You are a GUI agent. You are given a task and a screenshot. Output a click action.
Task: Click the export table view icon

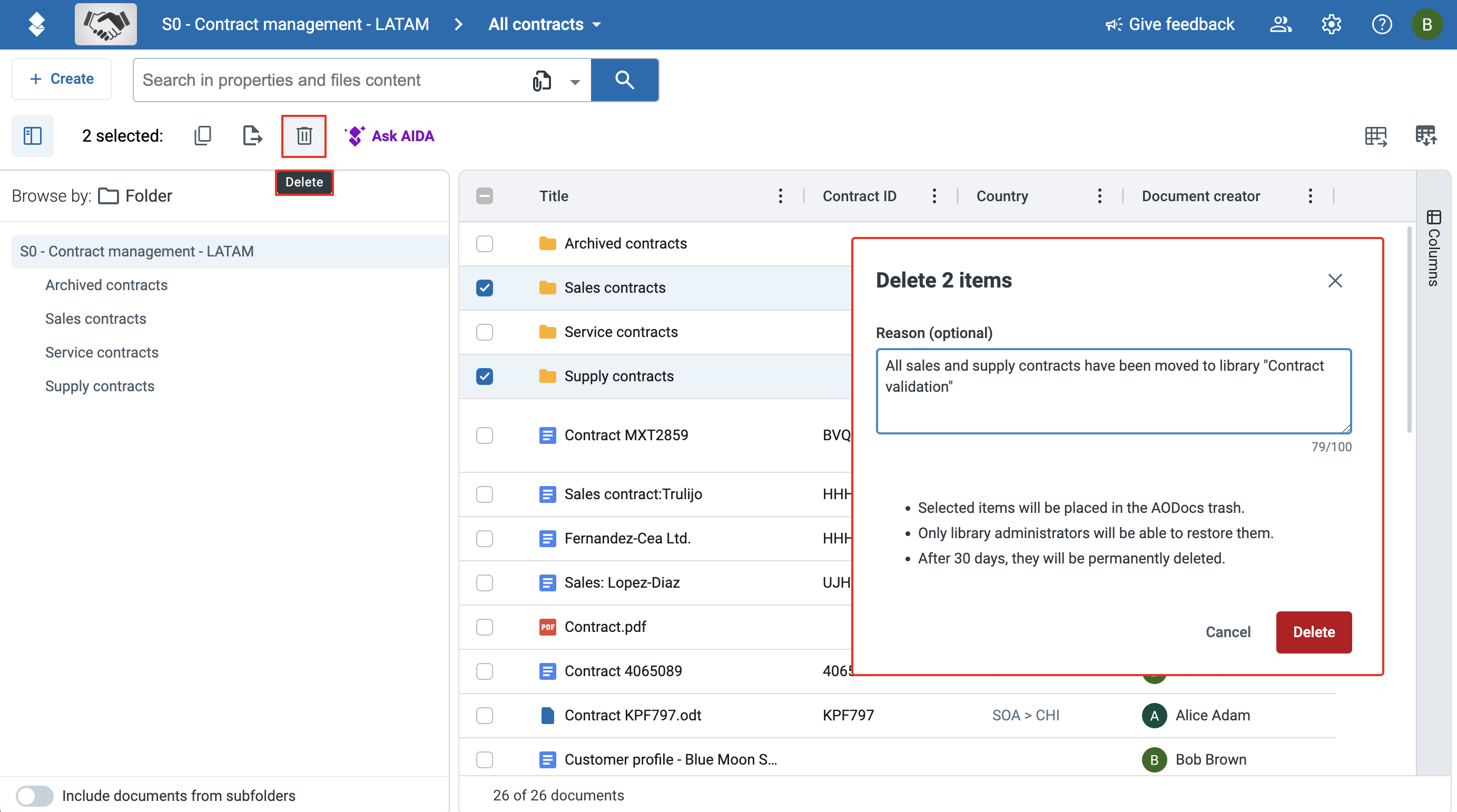click(x=1375, y=136)
